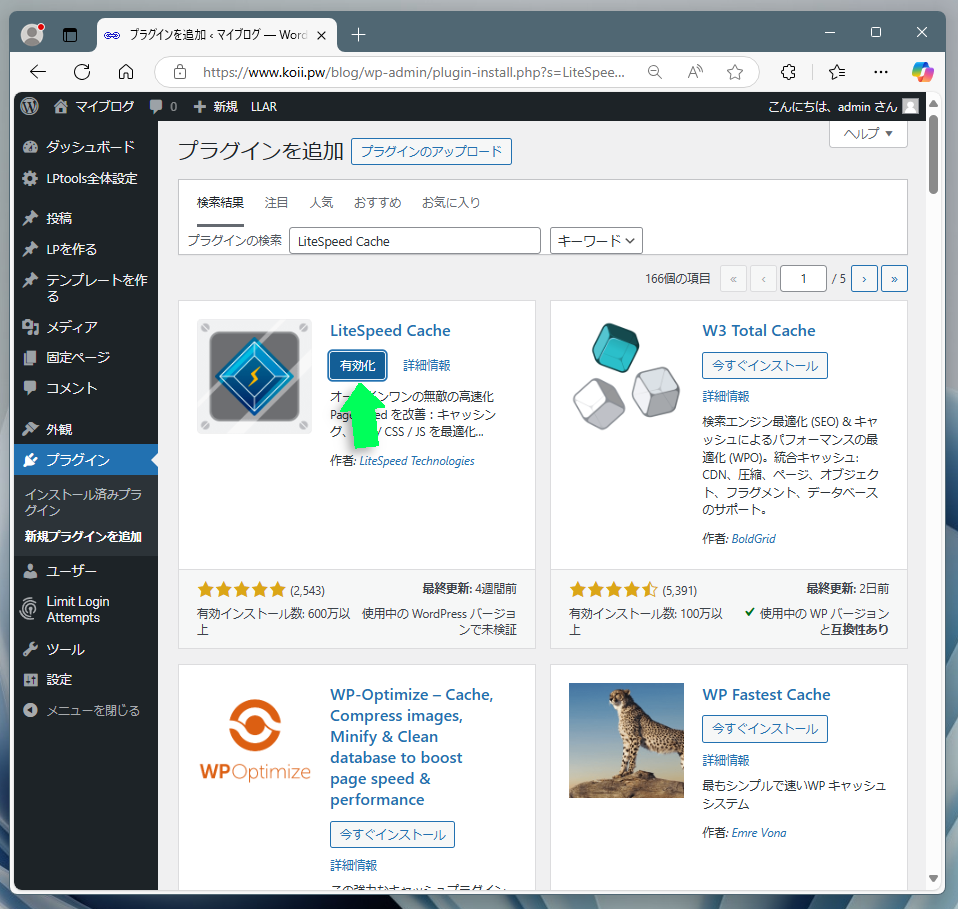This screenshot has width=958, height=909.
Task: Click the plugin search field
Action: 415,241
